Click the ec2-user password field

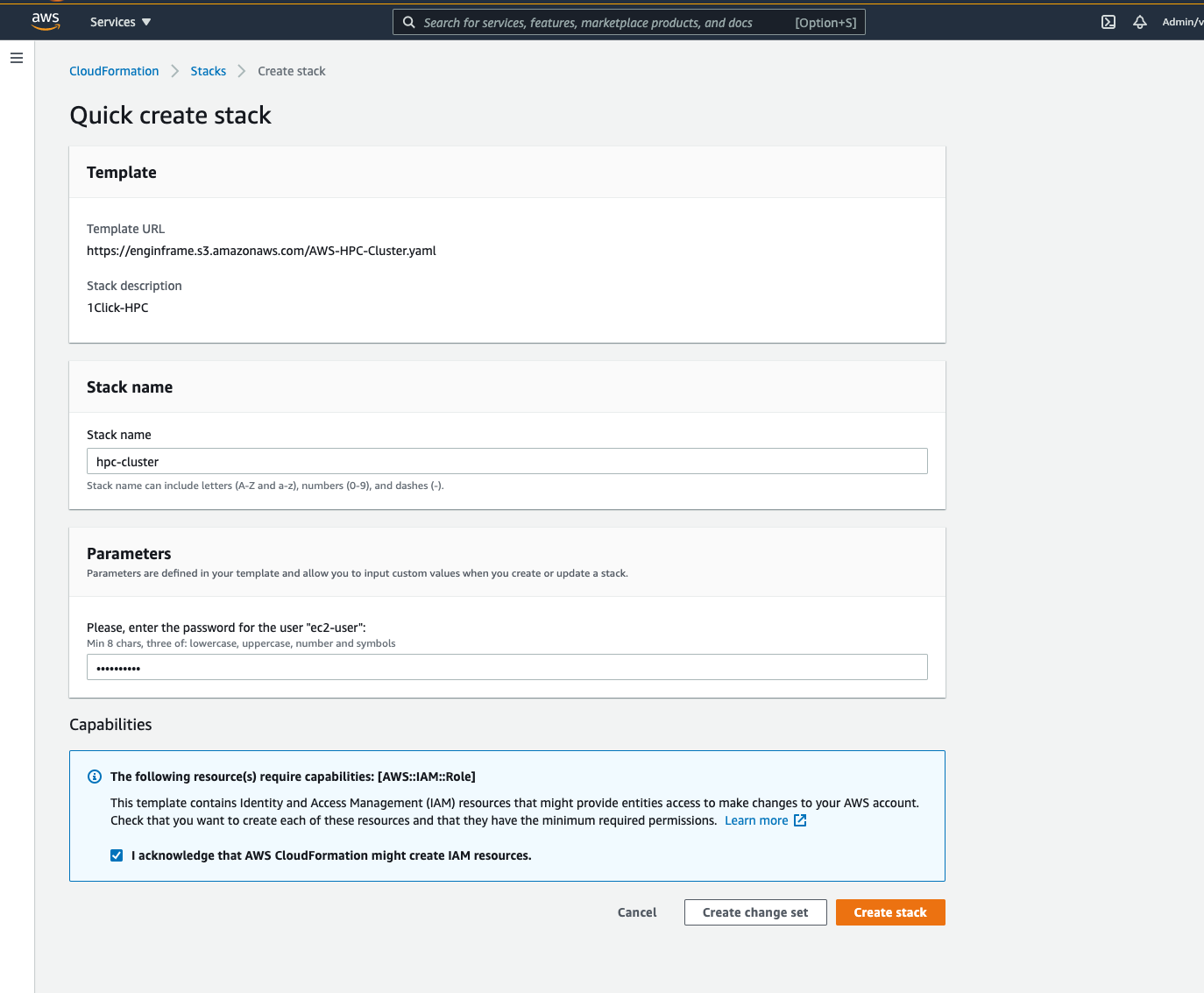coord(506,667)
